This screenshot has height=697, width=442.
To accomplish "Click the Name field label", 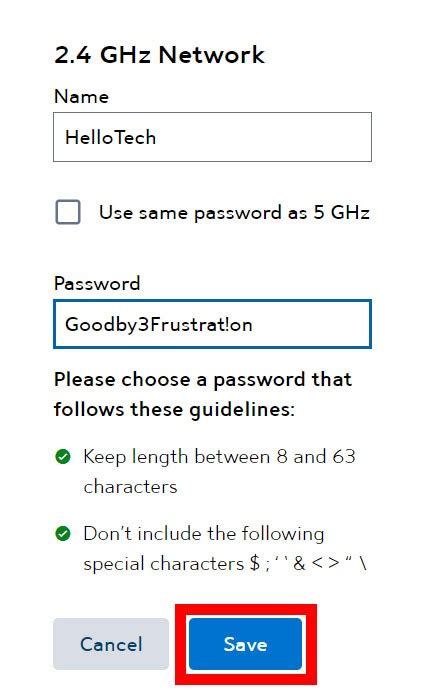I will 81,96.
